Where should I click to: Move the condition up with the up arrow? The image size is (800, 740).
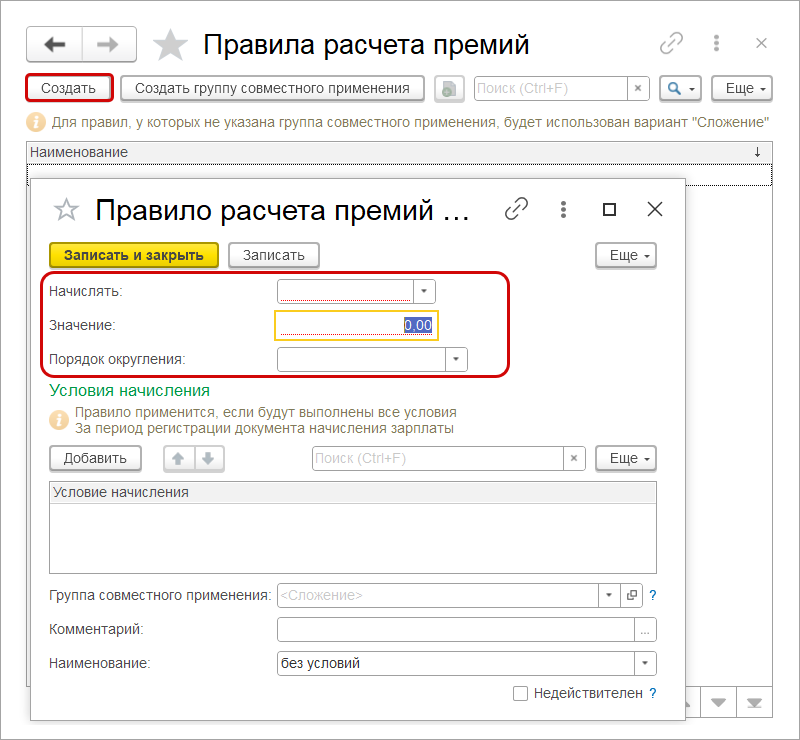(x=179, y=459)
